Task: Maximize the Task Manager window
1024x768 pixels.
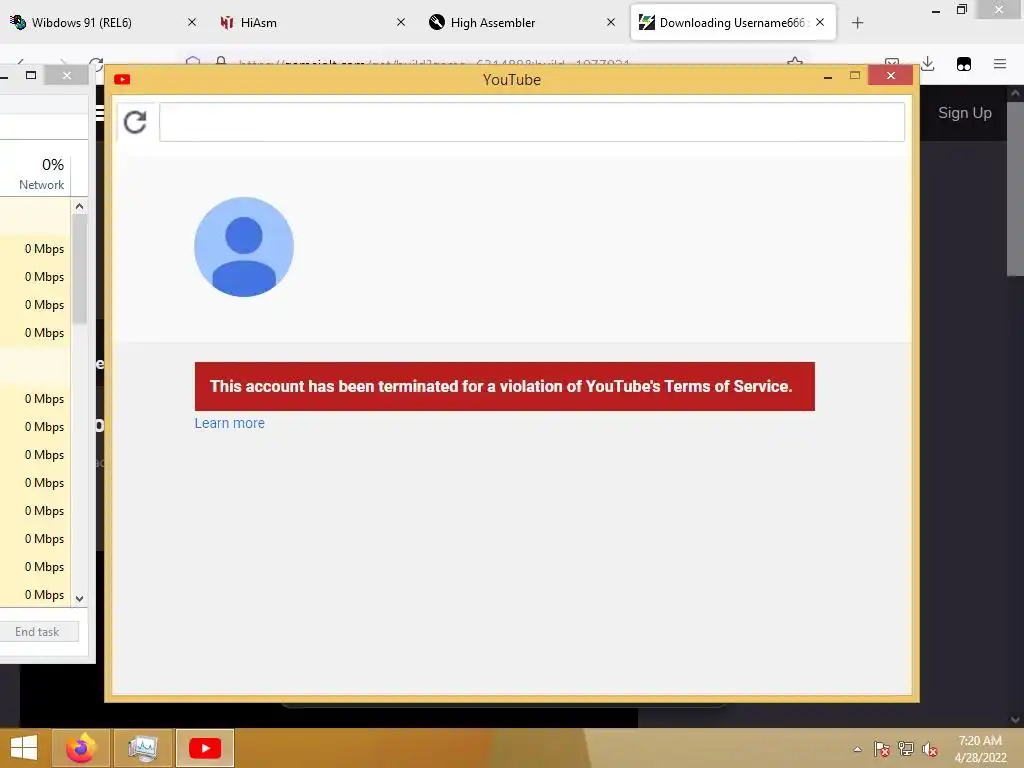Action: [31, 76]
